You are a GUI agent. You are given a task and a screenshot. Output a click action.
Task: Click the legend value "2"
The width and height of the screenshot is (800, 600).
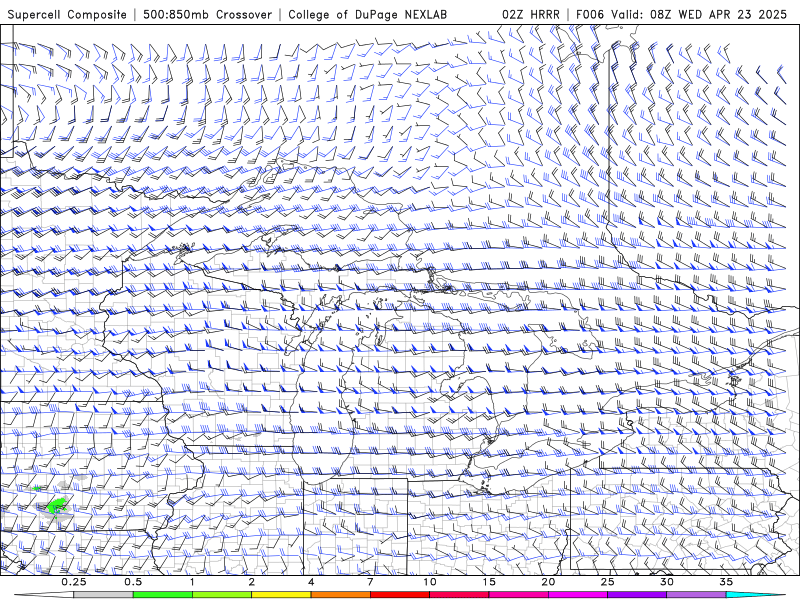coord(252,582)
